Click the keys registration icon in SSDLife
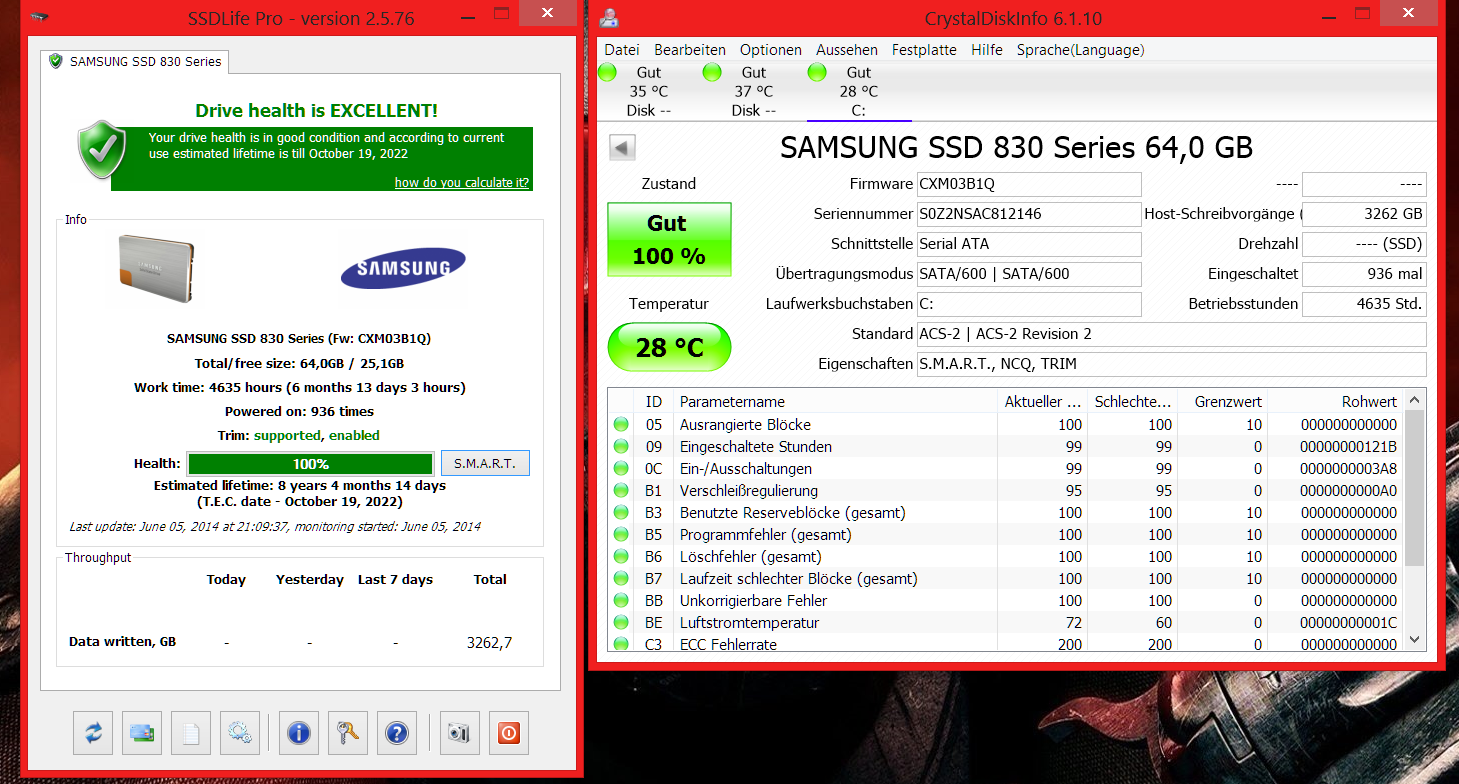Viewport: 1459px width, 784px height. point(348,733)
